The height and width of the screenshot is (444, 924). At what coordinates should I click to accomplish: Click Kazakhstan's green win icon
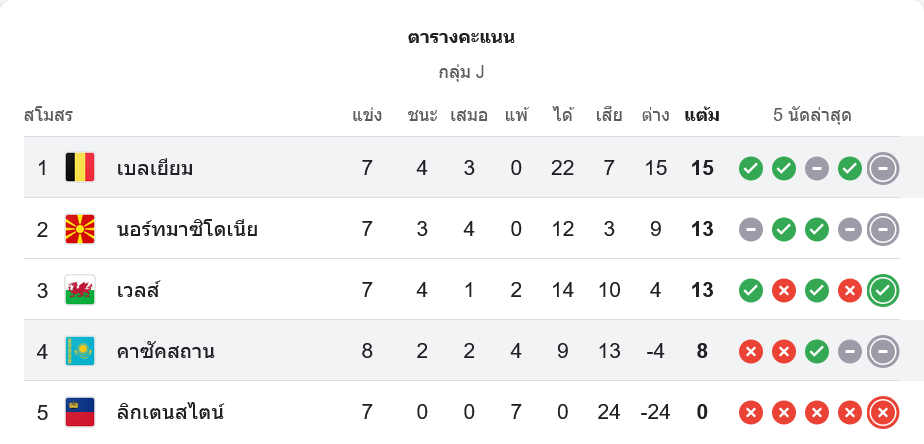coord(817,351)
